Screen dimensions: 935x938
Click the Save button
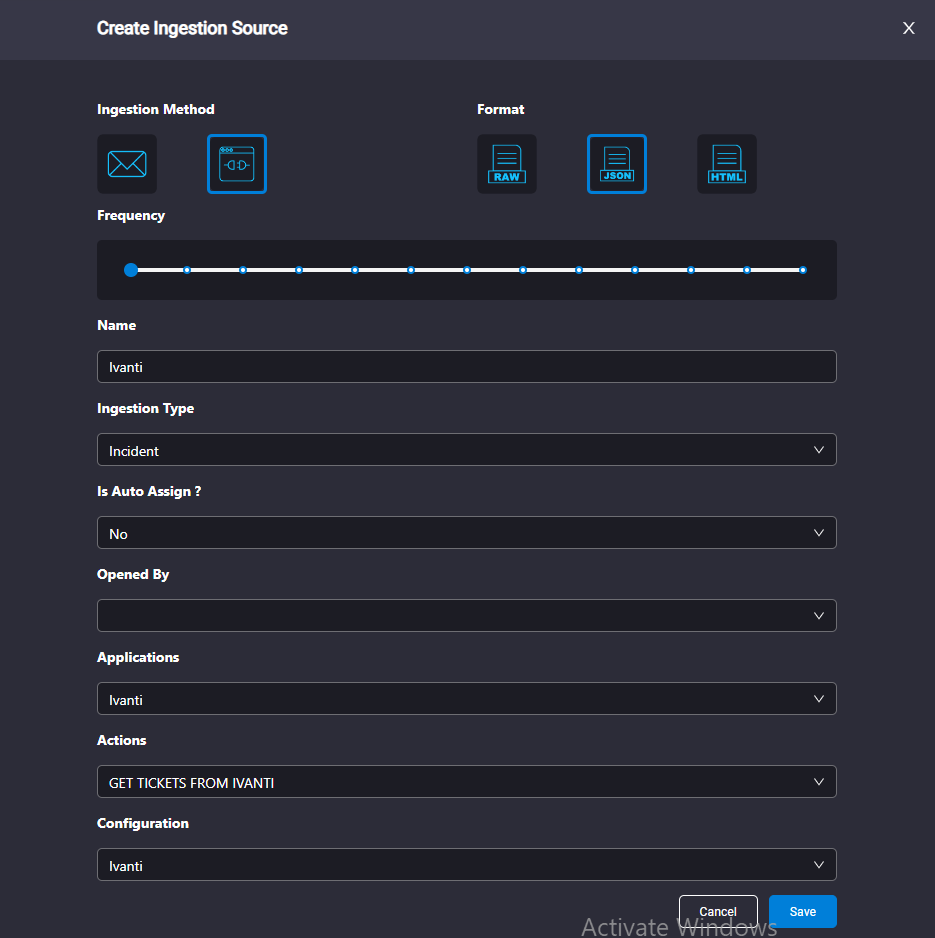point(802,912)
